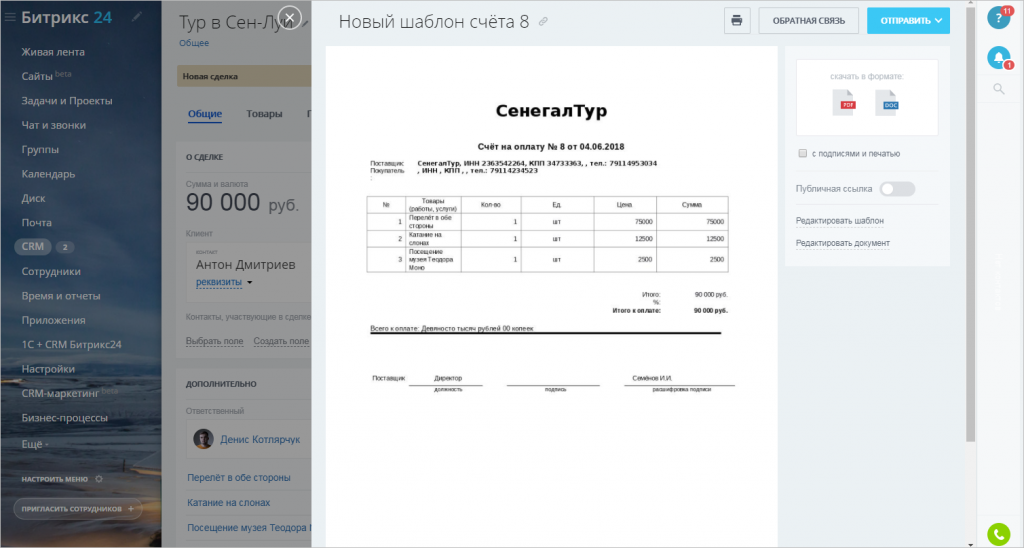Open Настройки in sidebar
The width and height of the screenshot is (1024, 548).
tap(48, 369)
